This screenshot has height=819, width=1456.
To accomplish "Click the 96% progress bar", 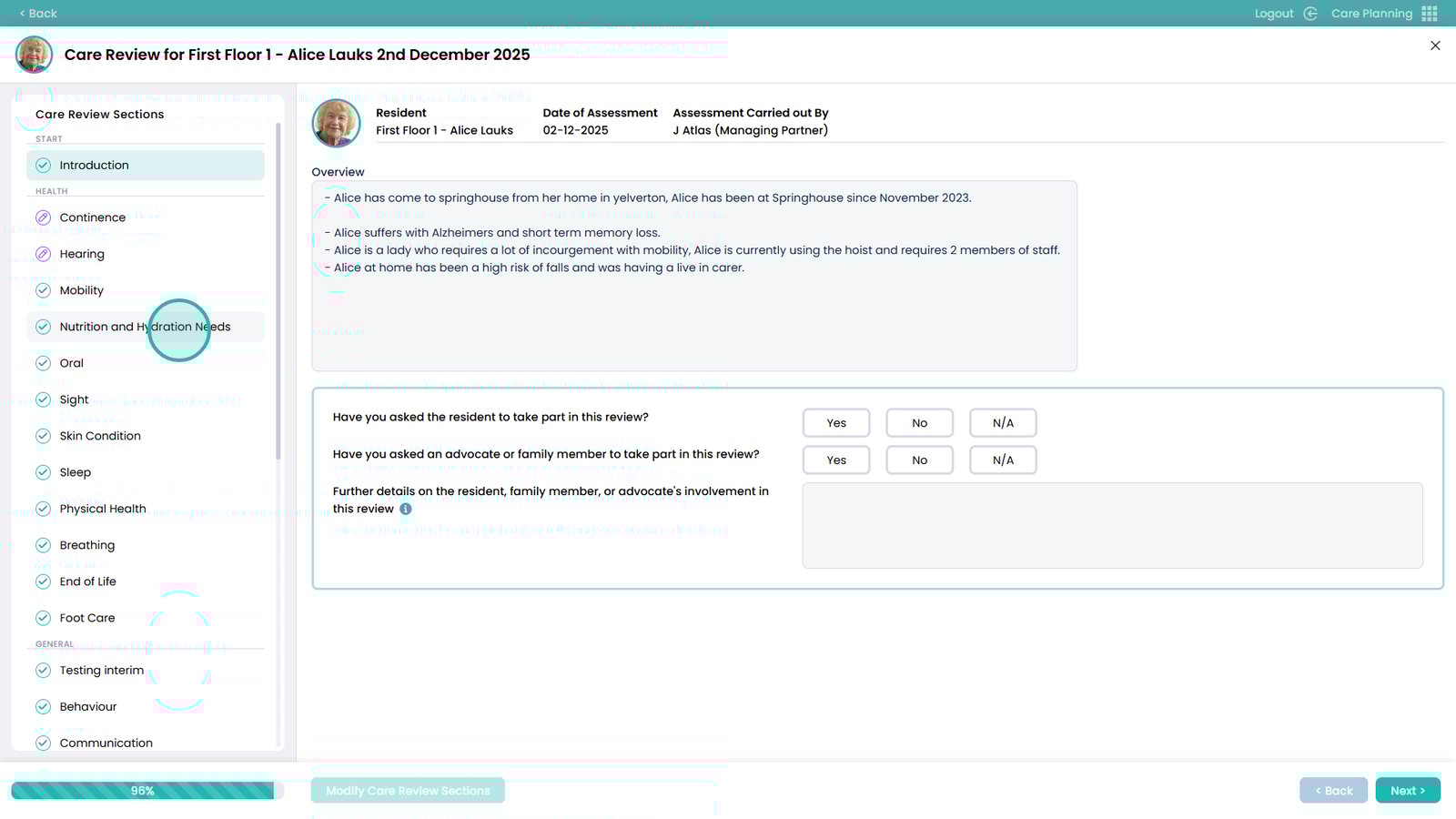I will pos(143,791).
